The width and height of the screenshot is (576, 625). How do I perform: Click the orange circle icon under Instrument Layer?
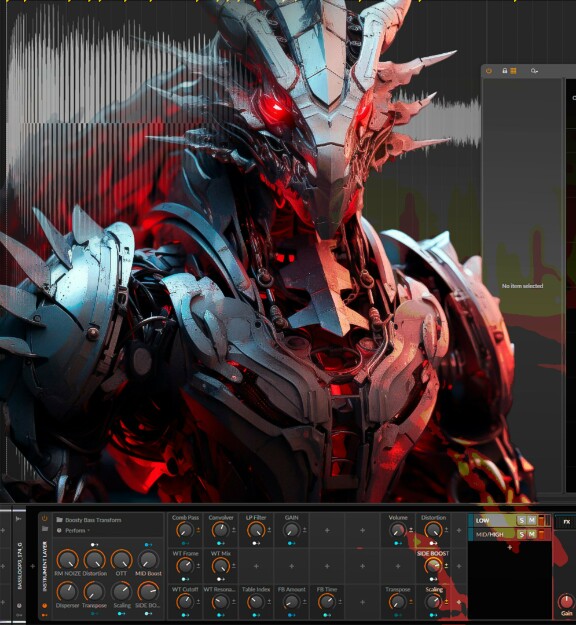pyautogui.click(x=45, y=605)
